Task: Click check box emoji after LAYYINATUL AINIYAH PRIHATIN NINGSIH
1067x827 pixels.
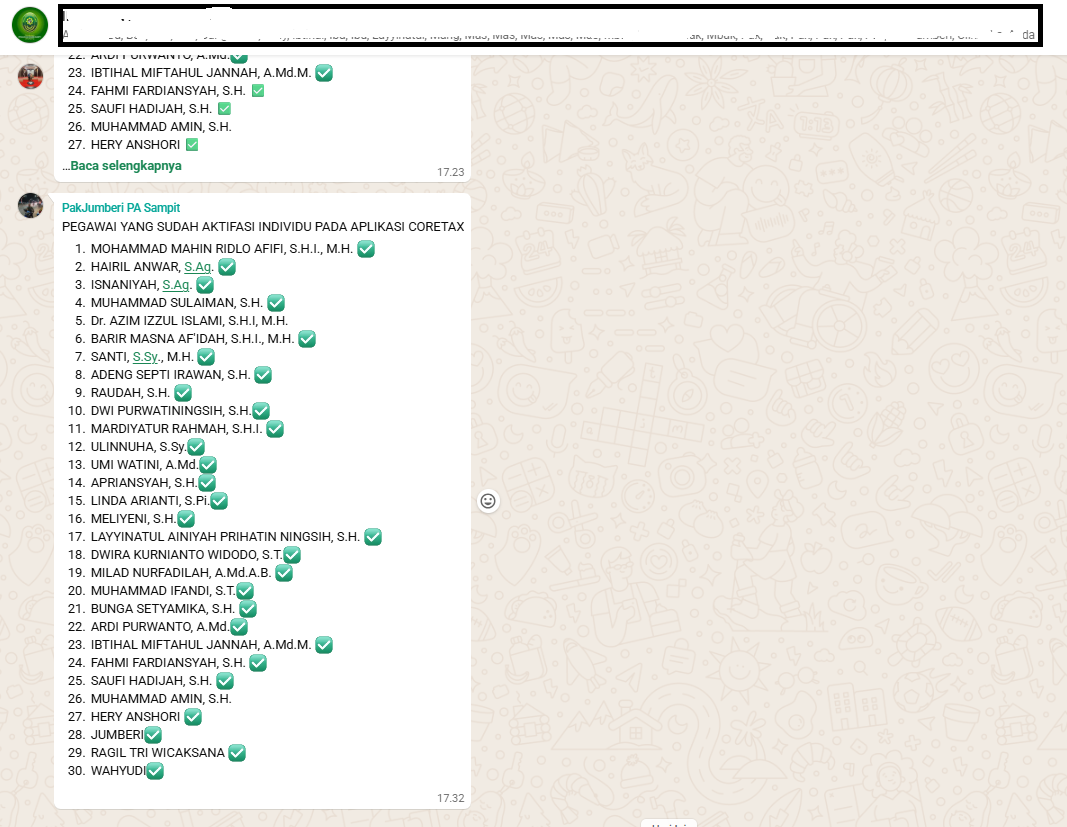Action: [373, 537]
